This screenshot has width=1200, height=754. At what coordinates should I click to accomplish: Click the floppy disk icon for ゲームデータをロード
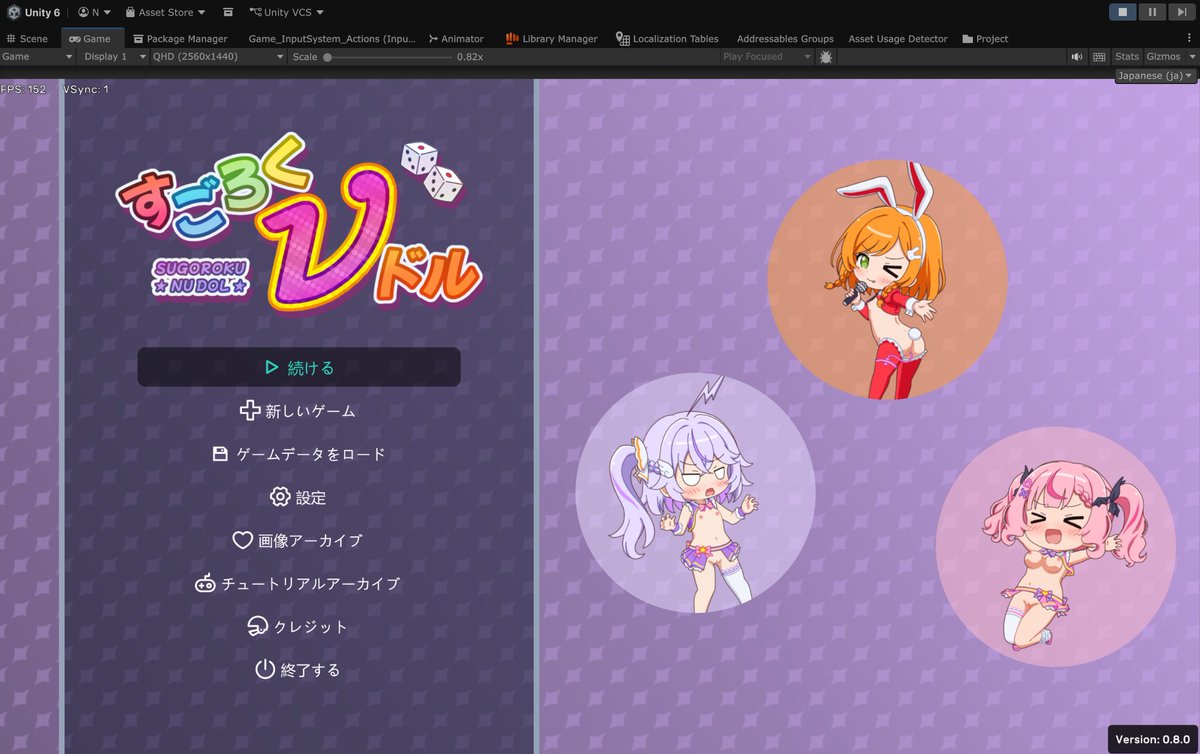point(221,454)
